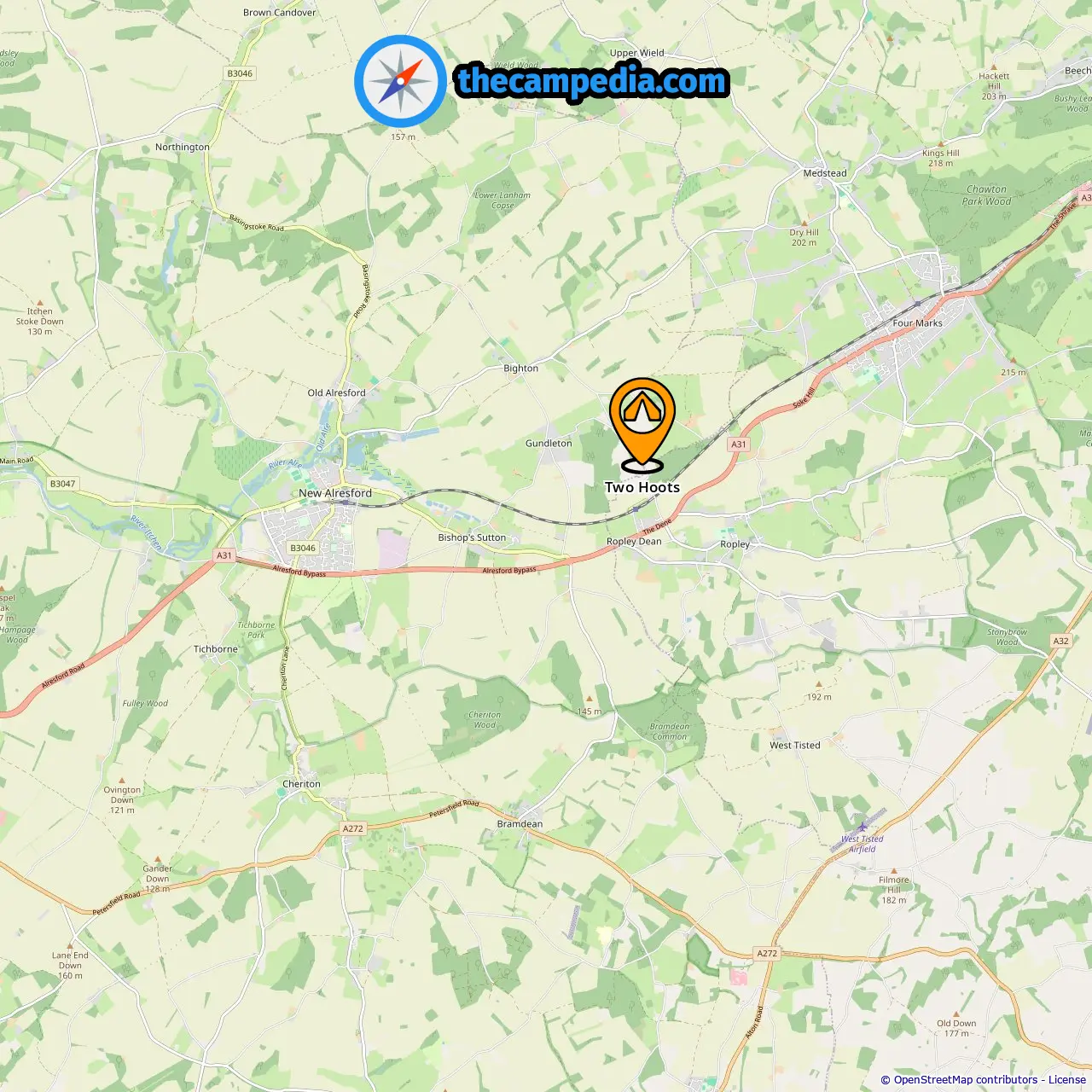
Task: Open the License link
Action: [1067, 1079]
